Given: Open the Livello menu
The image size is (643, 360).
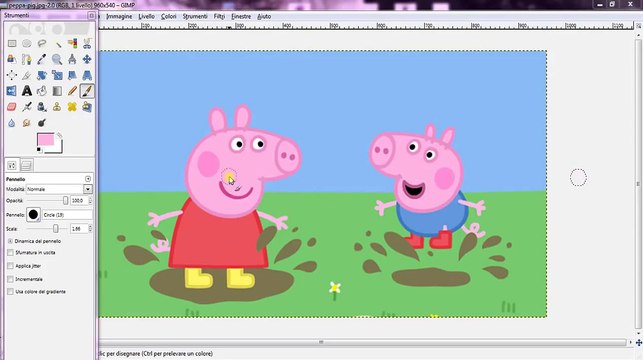Looking at the screenshot, I should point(146,16).
